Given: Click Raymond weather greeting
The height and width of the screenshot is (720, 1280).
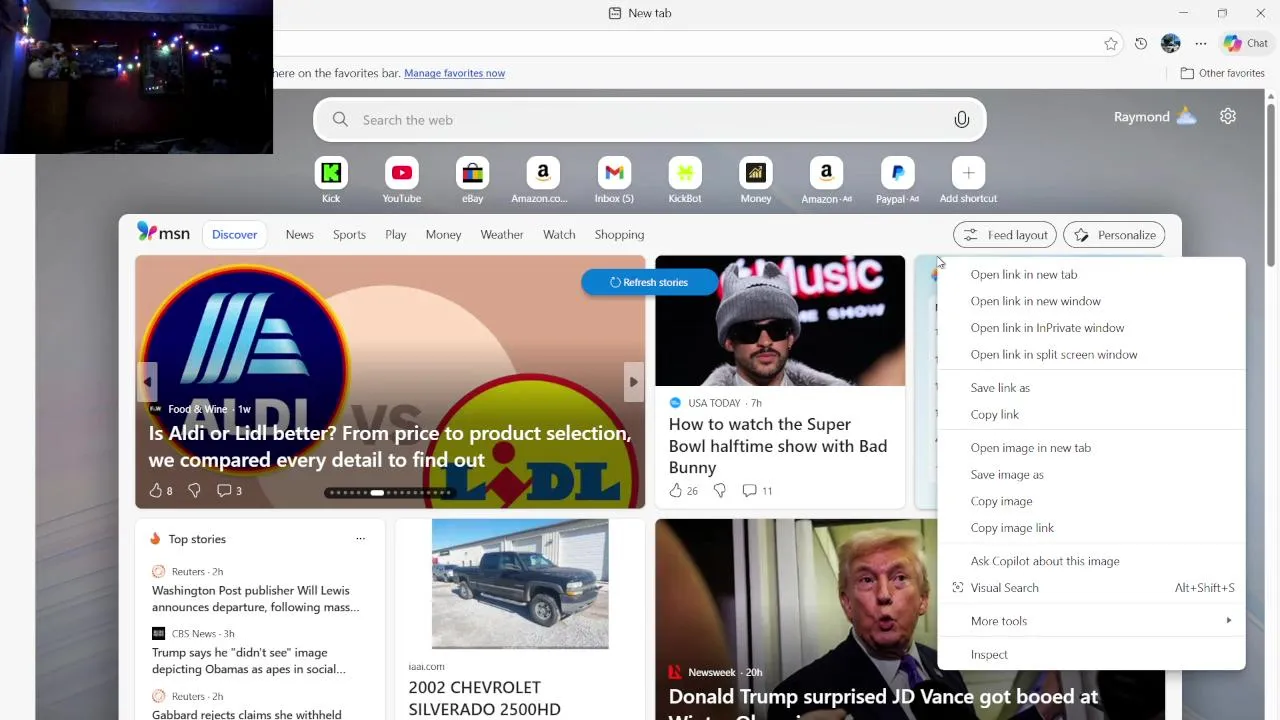Looking at the screenshot, I should click(x=1155, y=116).
